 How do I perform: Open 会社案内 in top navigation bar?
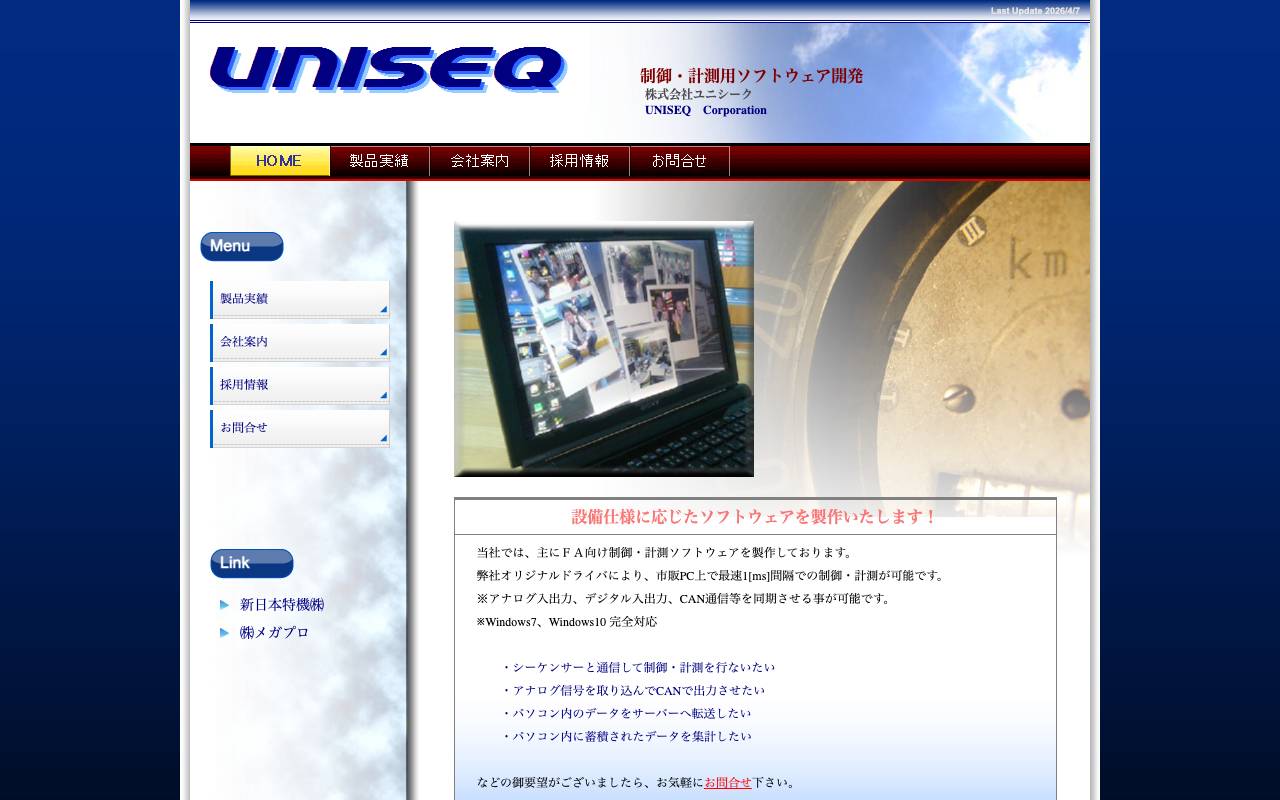480,161
